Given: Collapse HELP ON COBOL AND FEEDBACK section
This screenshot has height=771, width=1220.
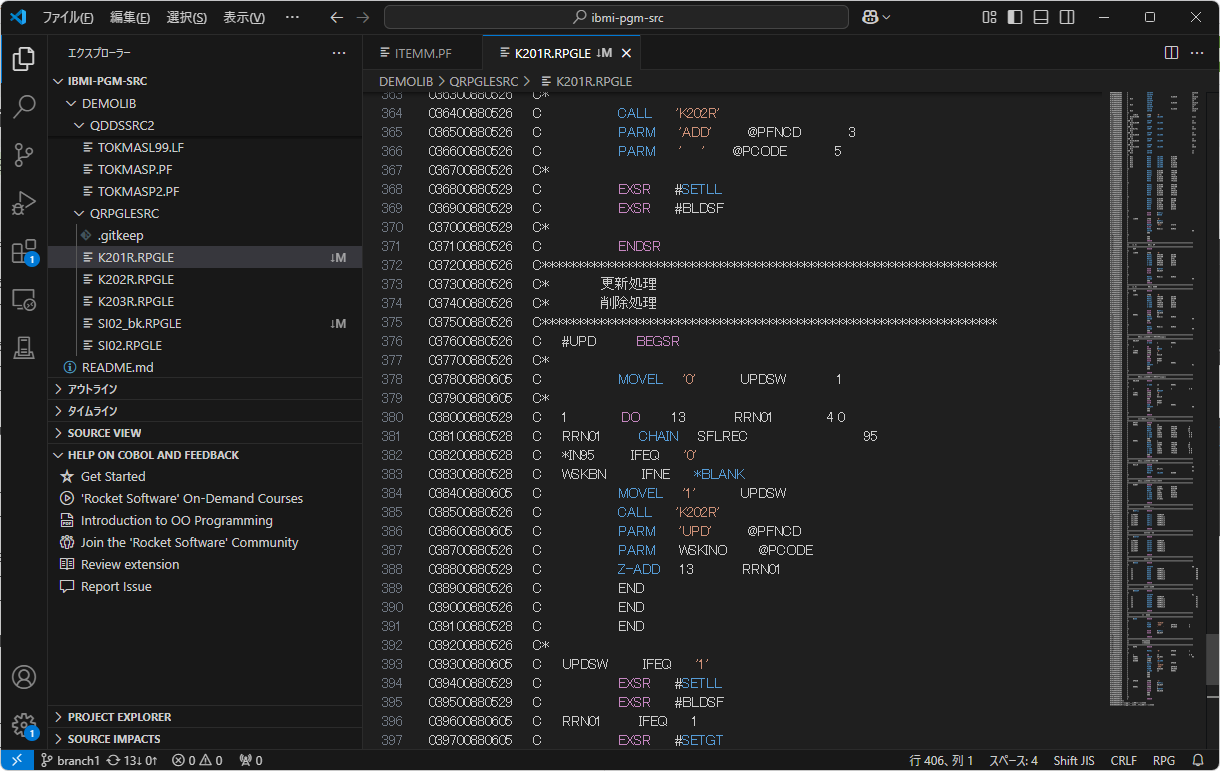Looking at the screenshot, I should coord(205,455).
